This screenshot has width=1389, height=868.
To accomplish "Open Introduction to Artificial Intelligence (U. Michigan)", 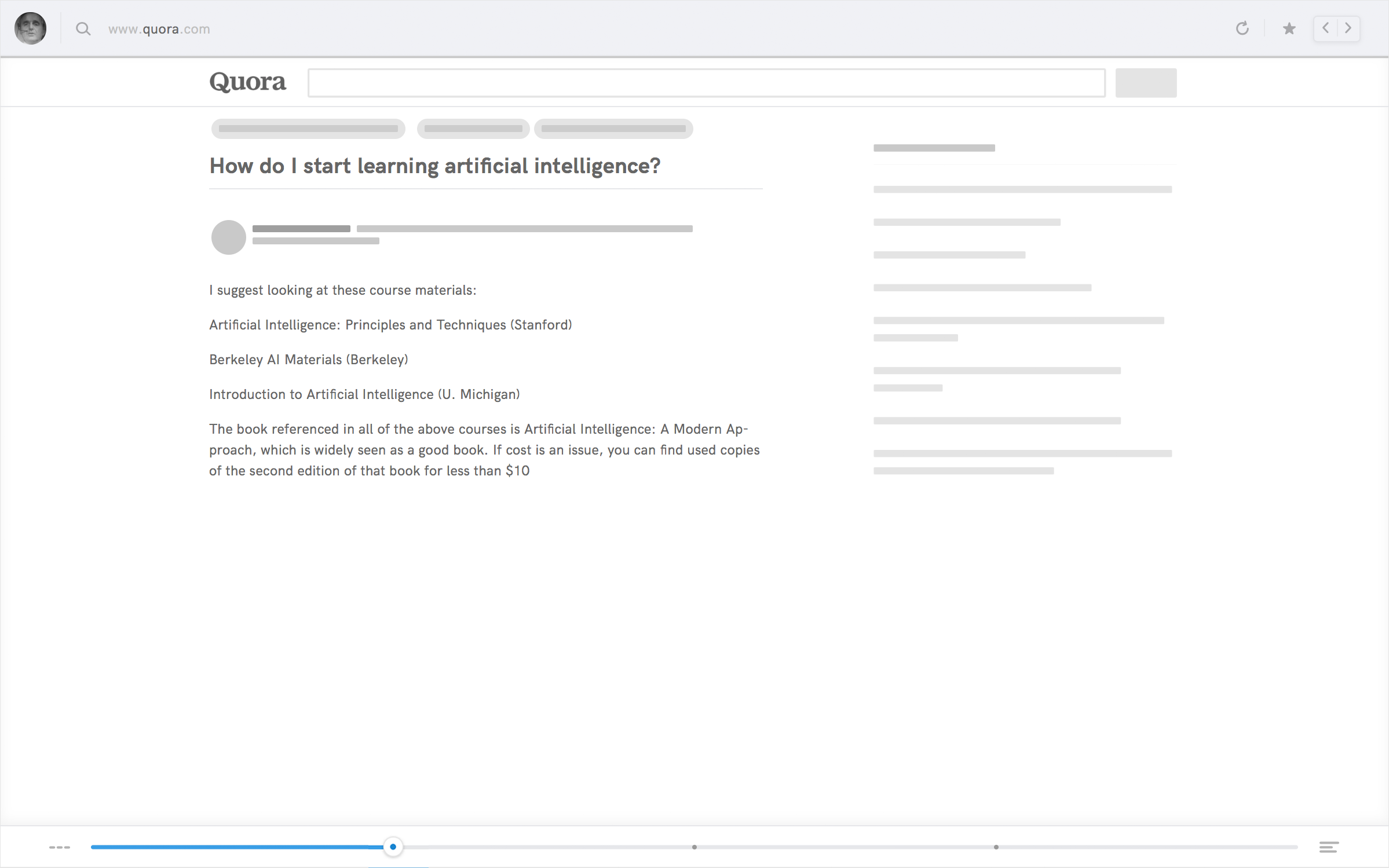I will 364,394.
